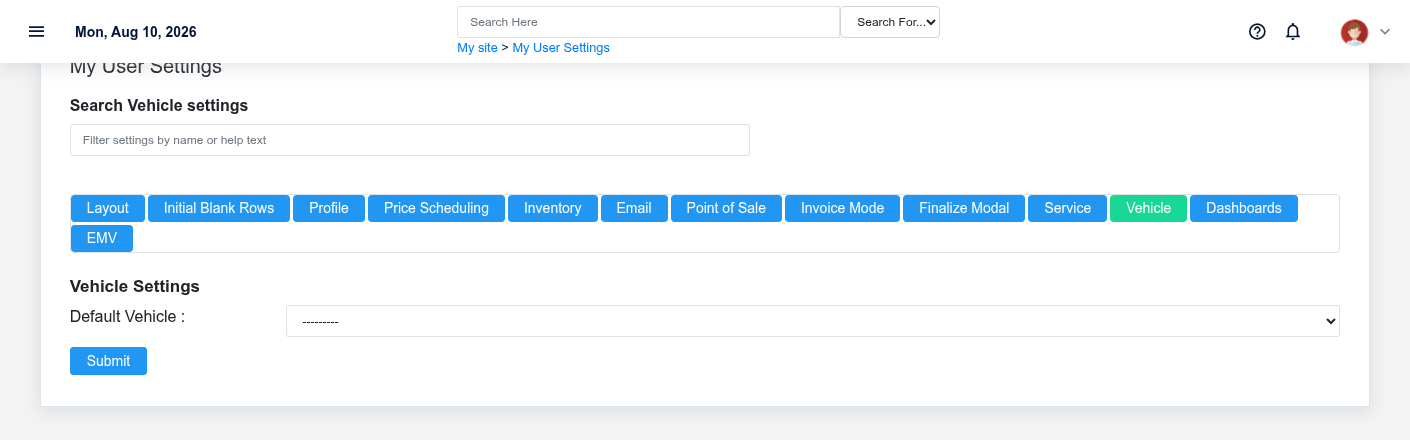The width and height of the screenshot is (1410, 440).
Task: Switch to the Initial Blank Rows tab
Action: [x=219, y=208]
